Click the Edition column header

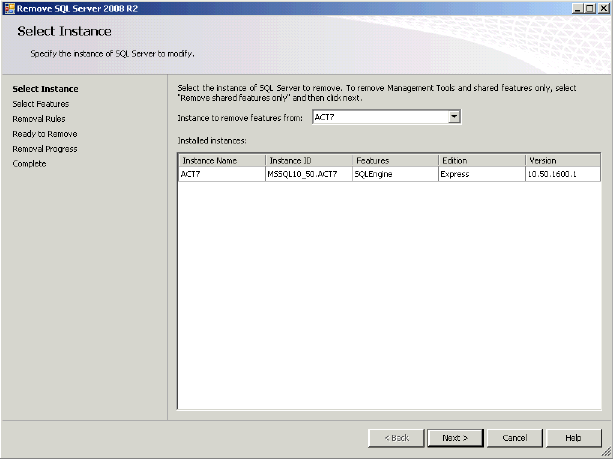(482, 161)
